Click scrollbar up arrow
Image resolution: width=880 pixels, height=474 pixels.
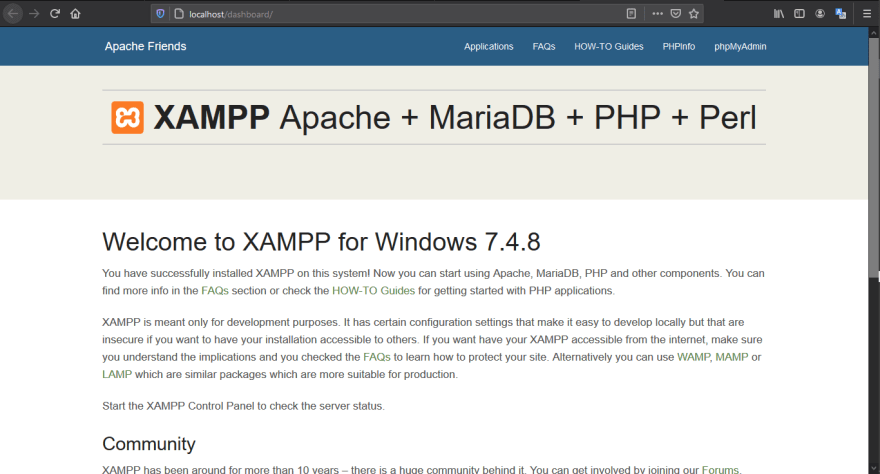(x=873, y=33)
